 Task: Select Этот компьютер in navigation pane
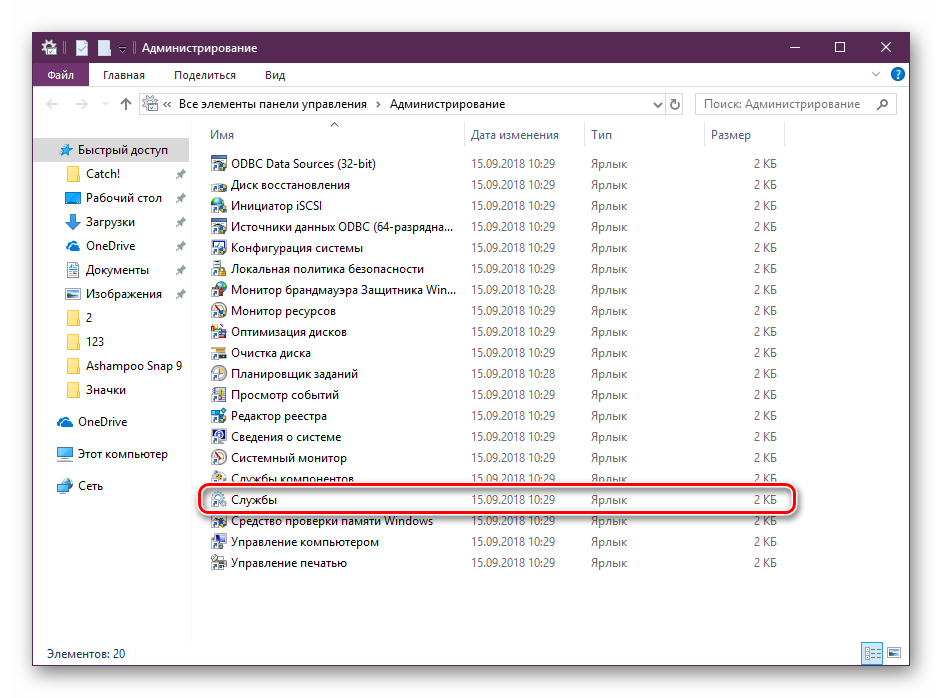[123, 454]
